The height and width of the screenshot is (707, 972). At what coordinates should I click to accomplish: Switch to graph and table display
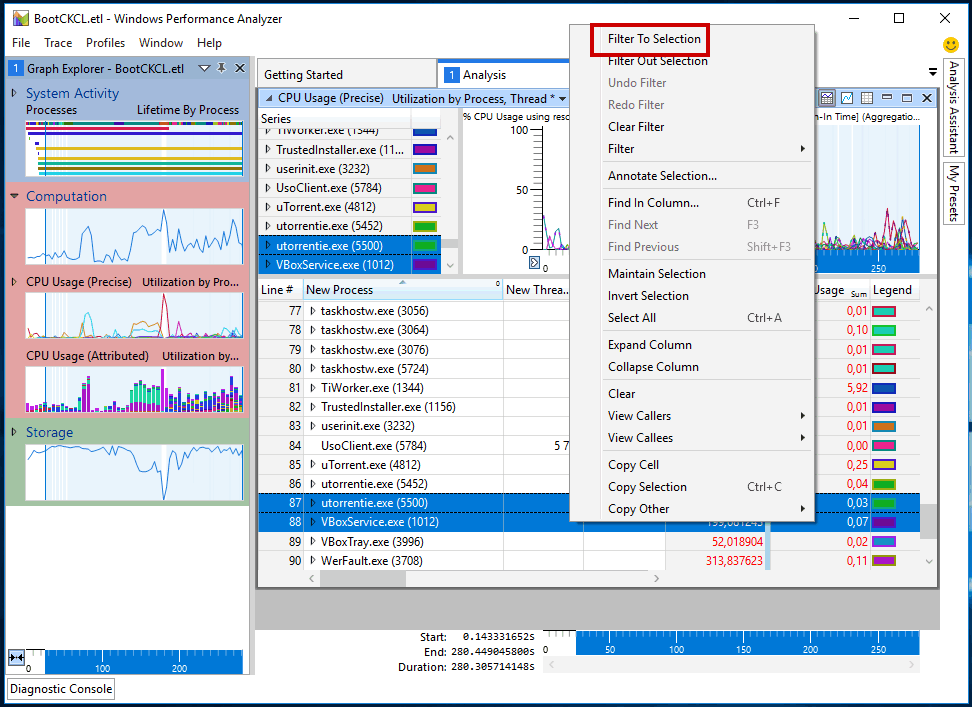click(x=827, y=98)
